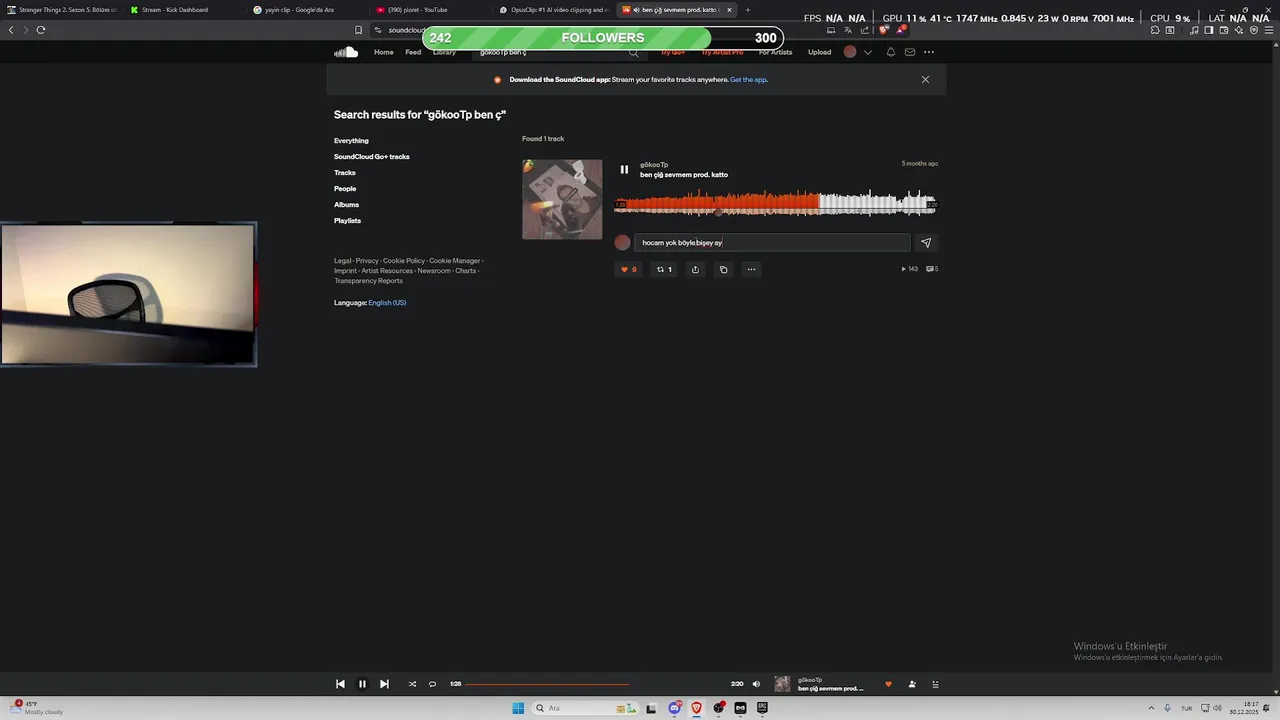
Task: Open the Upload page
Action: pos(819,52)
